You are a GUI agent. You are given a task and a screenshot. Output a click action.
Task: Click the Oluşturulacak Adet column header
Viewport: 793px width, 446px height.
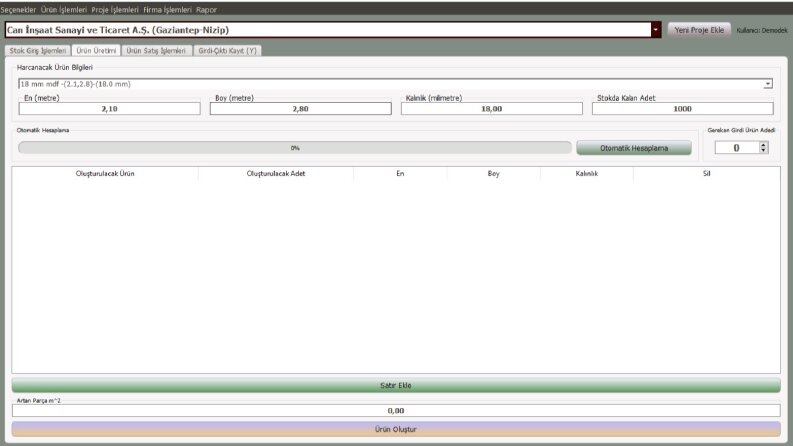click(276, 173)
